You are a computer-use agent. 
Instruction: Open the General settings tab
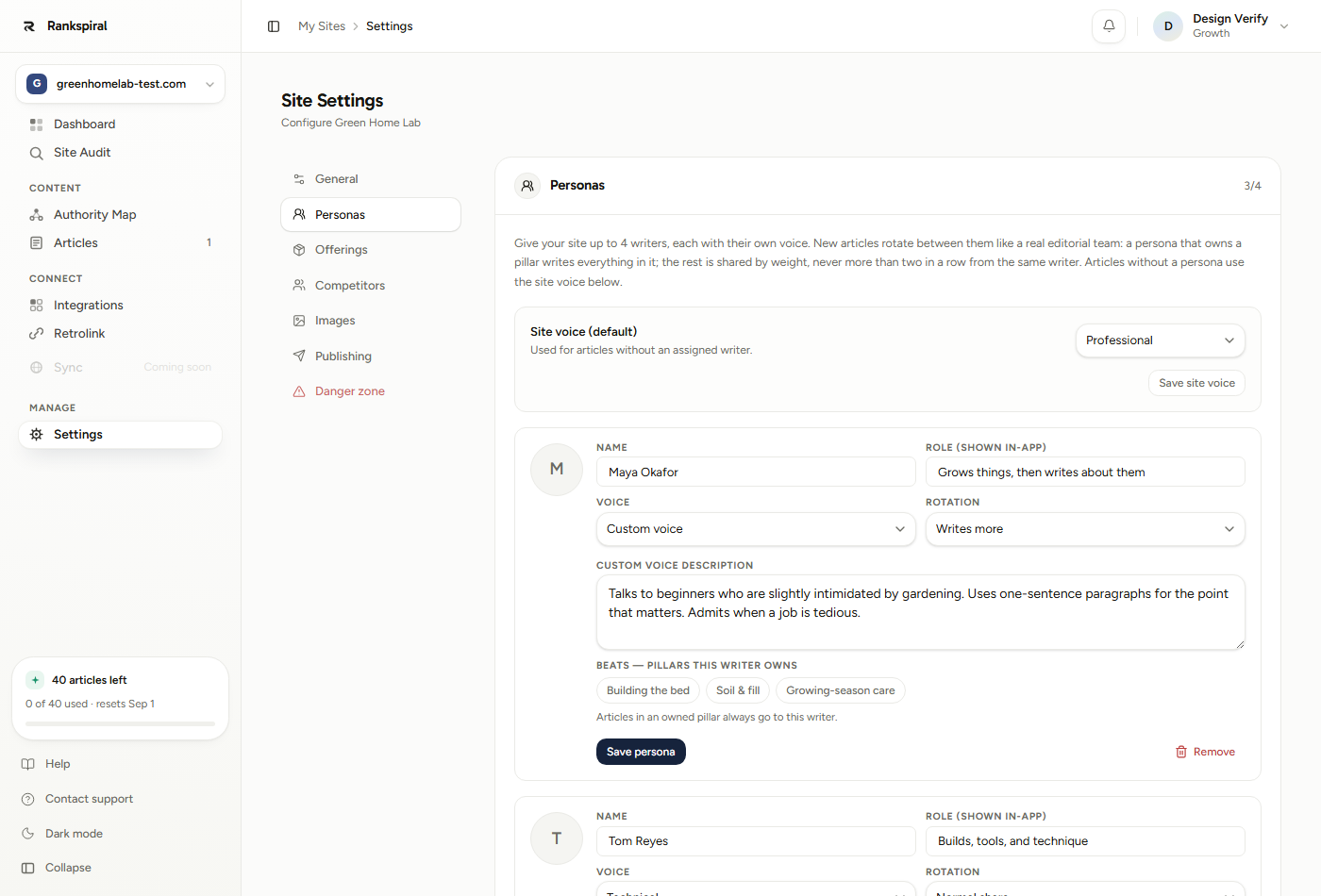(371, 179)
